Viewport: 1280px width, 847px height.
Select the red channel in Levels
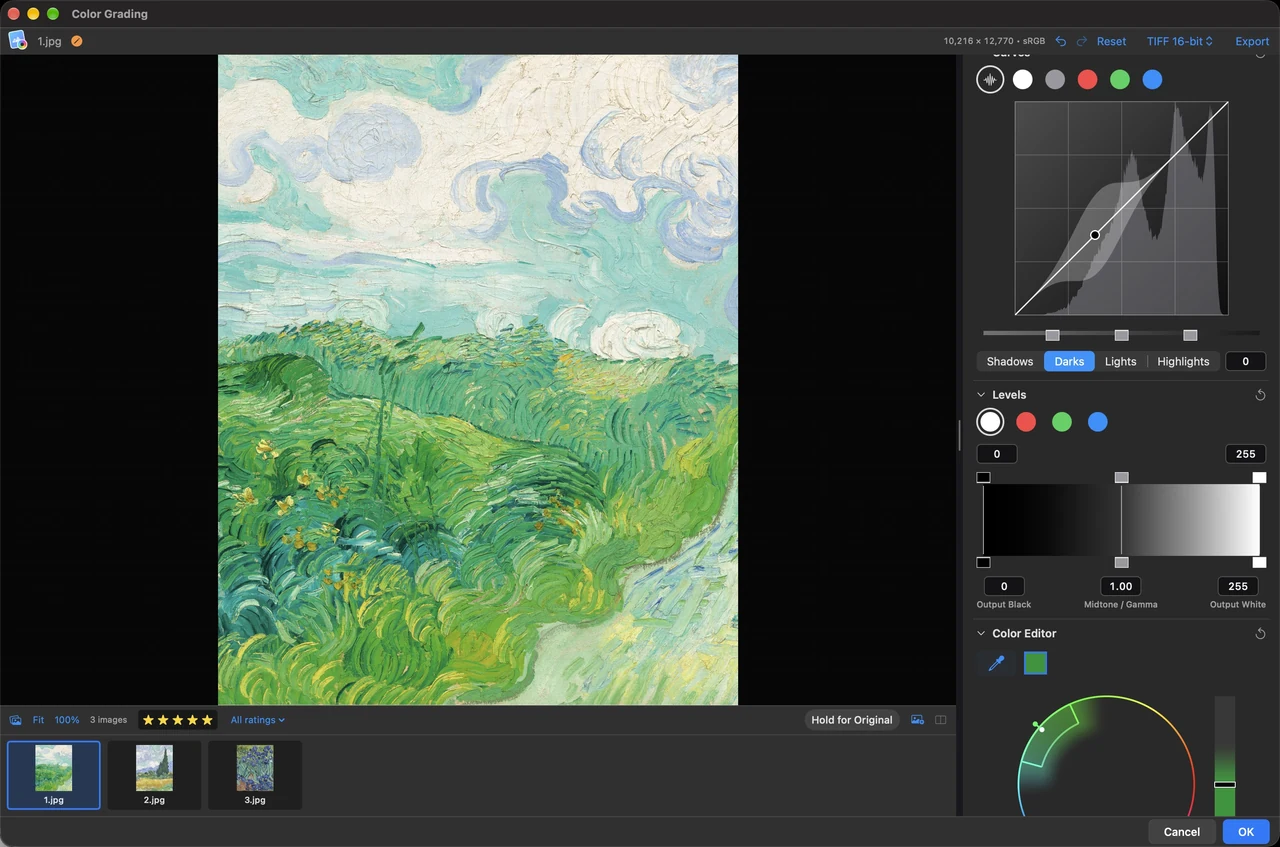(1026, 422)
